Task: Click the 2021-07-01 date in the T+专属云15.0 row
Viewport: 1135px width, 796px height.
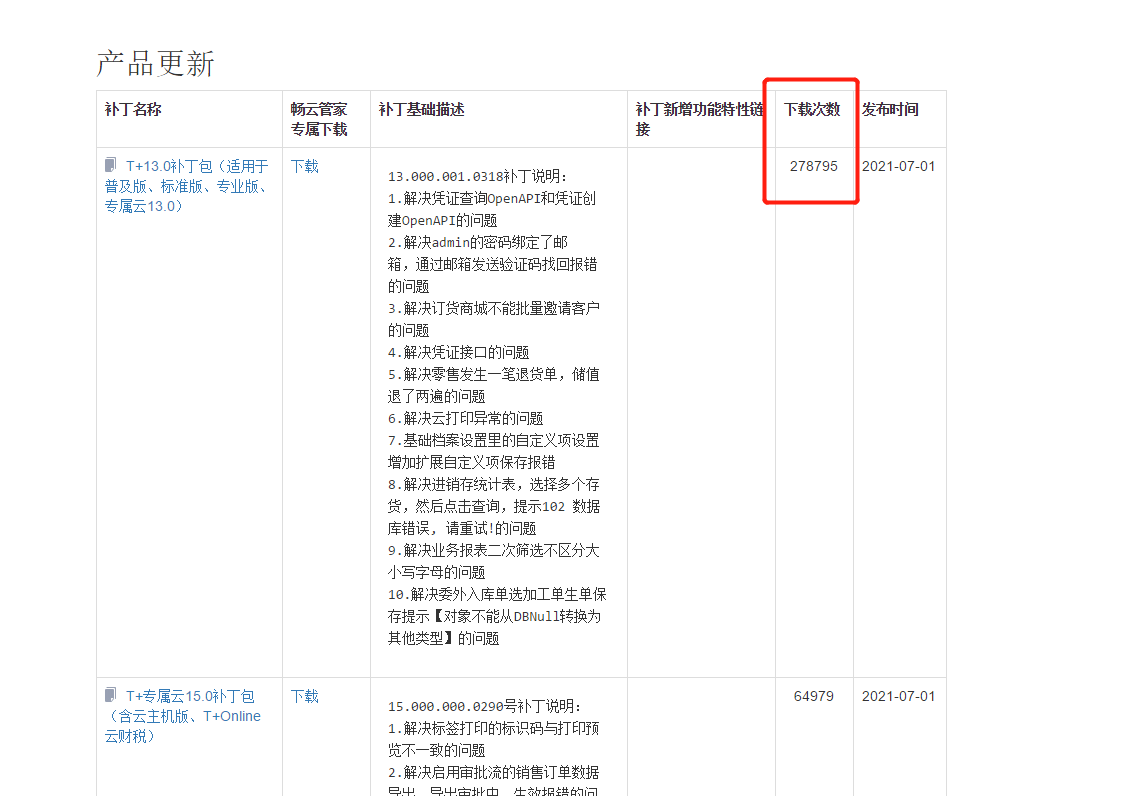Action: [x=898, y=695]
